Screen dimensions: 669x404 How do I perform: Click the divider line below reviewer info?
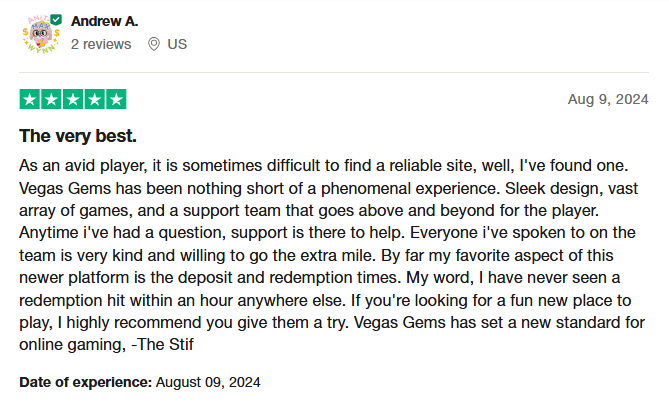click(x=334, y=73)
